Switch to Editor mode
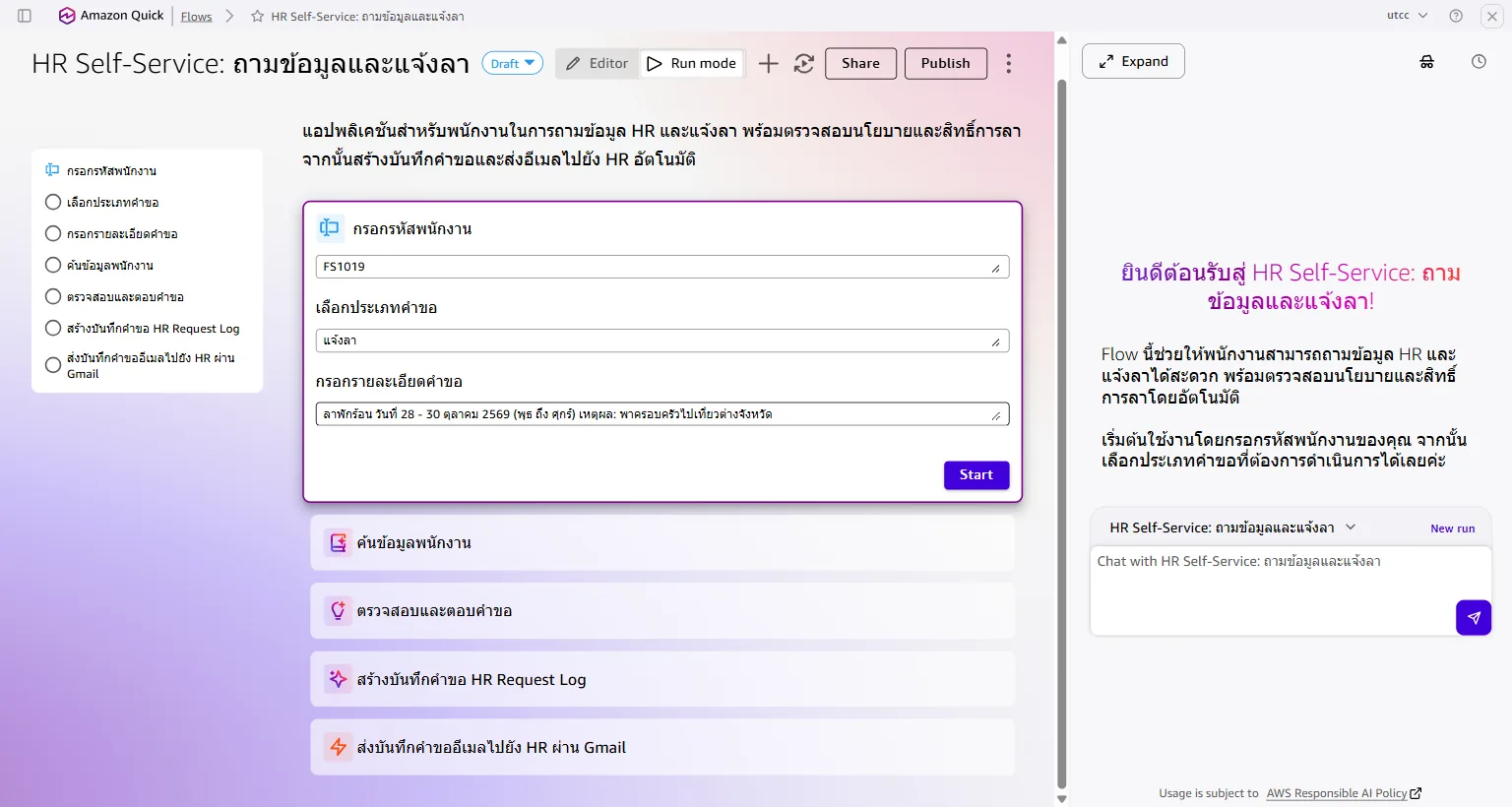This screenshot has width=1512, height=807. pyautogui.click(x=598, y=63)
